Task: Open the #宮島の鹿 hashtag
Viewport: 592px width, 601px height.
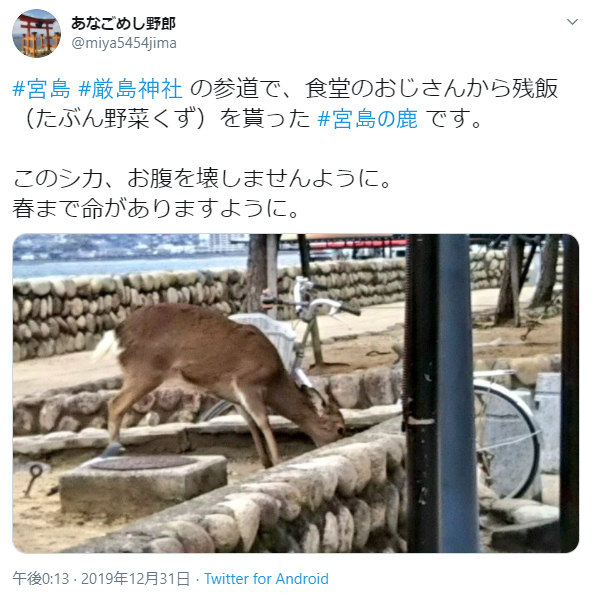Action: coord(367,118)
